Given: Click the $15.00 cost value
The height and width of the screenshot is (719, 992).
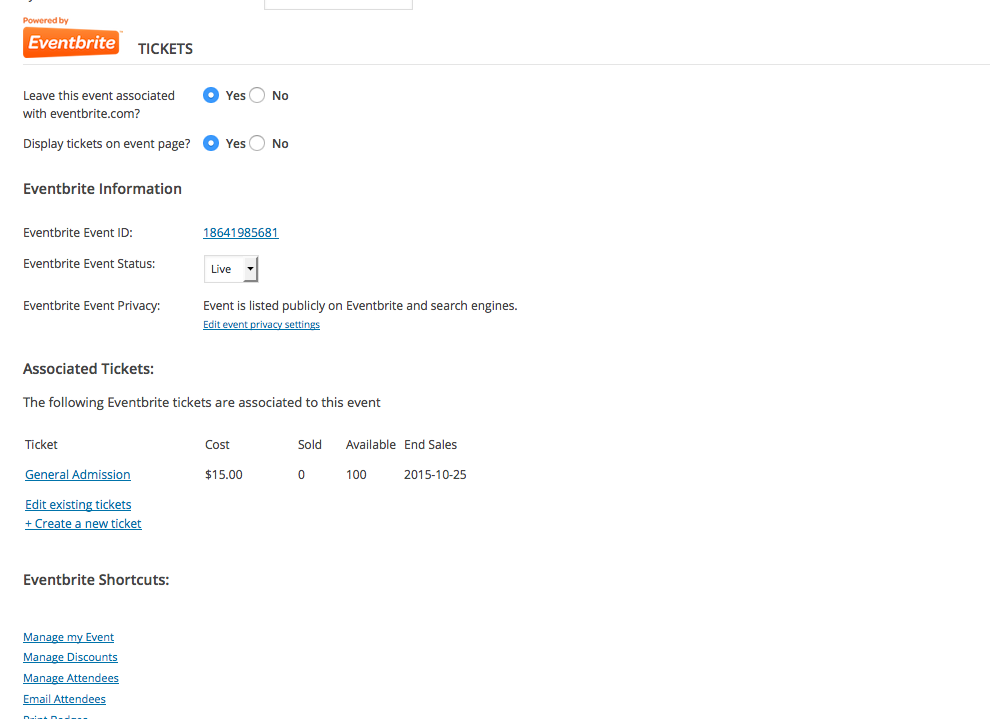Looking at the screenshot, I should pyautogui.click(x=224, y=475).
